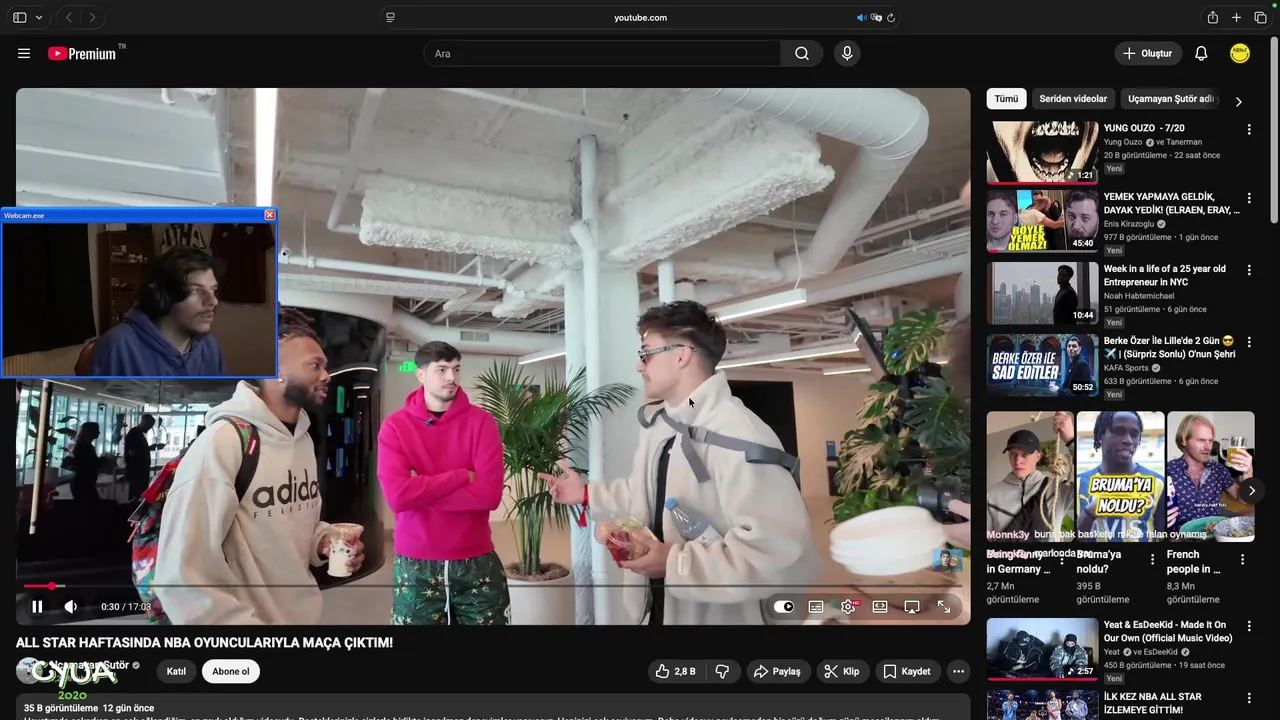The width and height of the screenshot is (1280, 720).
Task: Open the YouTube hamburger guide menu
Action: click(x=24, y=54)
